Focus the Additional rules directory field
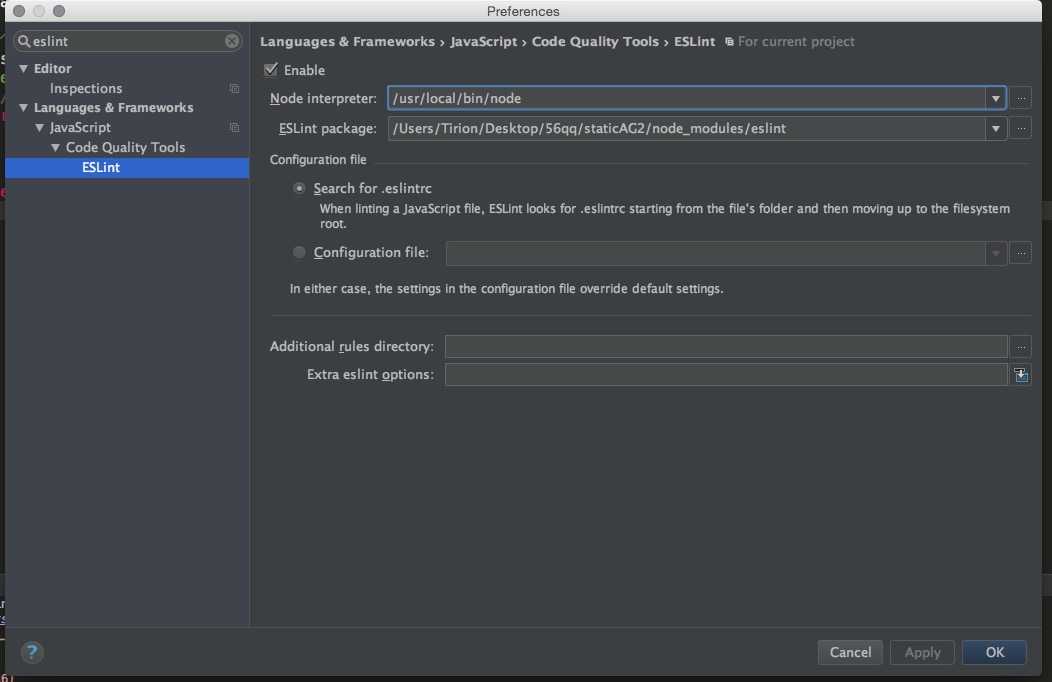1052x682 pixels. click(x=726, y=347)
